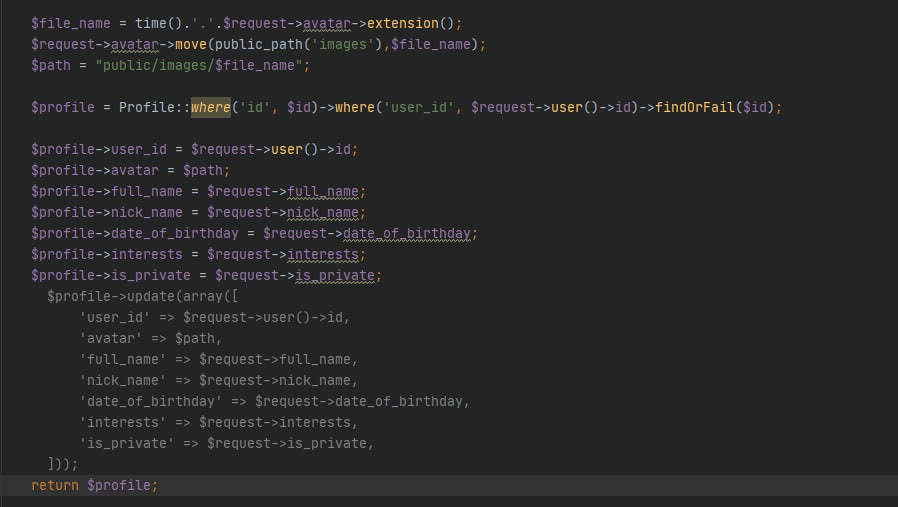Click the highlighted 'where' method call
Screen dimensions: 898x507
(211, 107)
